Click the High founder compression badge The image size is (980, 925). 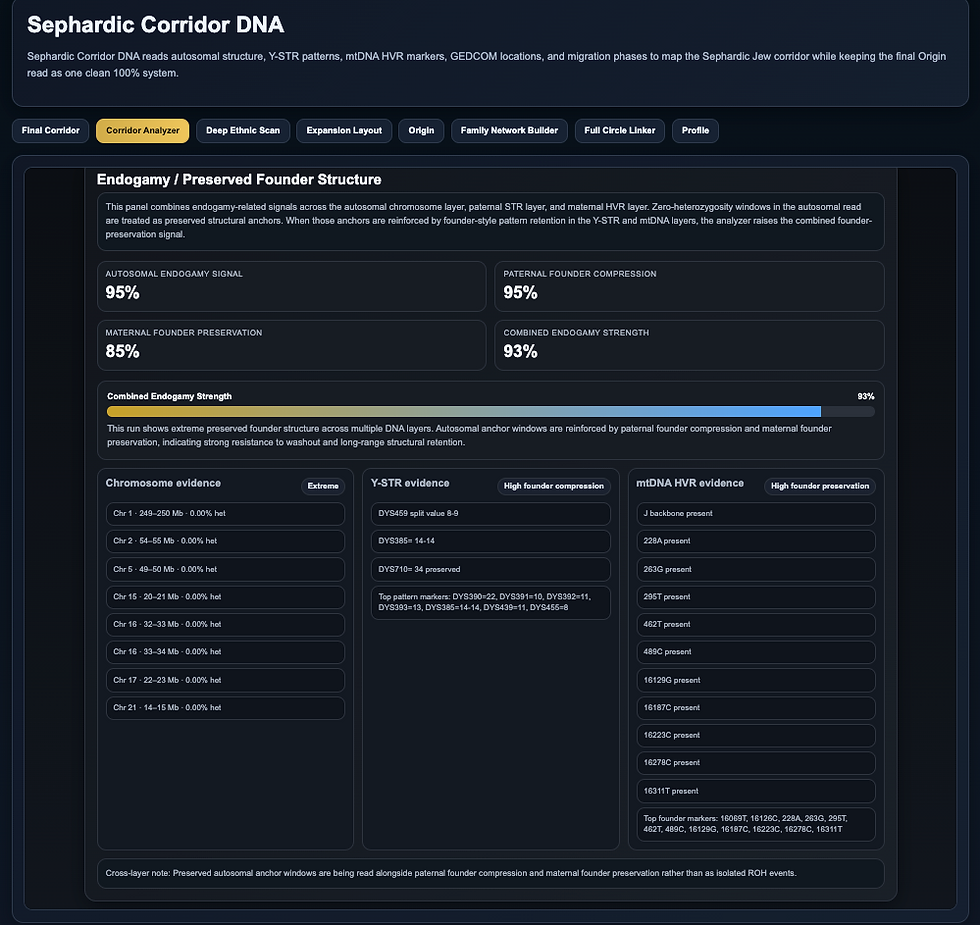554,486
